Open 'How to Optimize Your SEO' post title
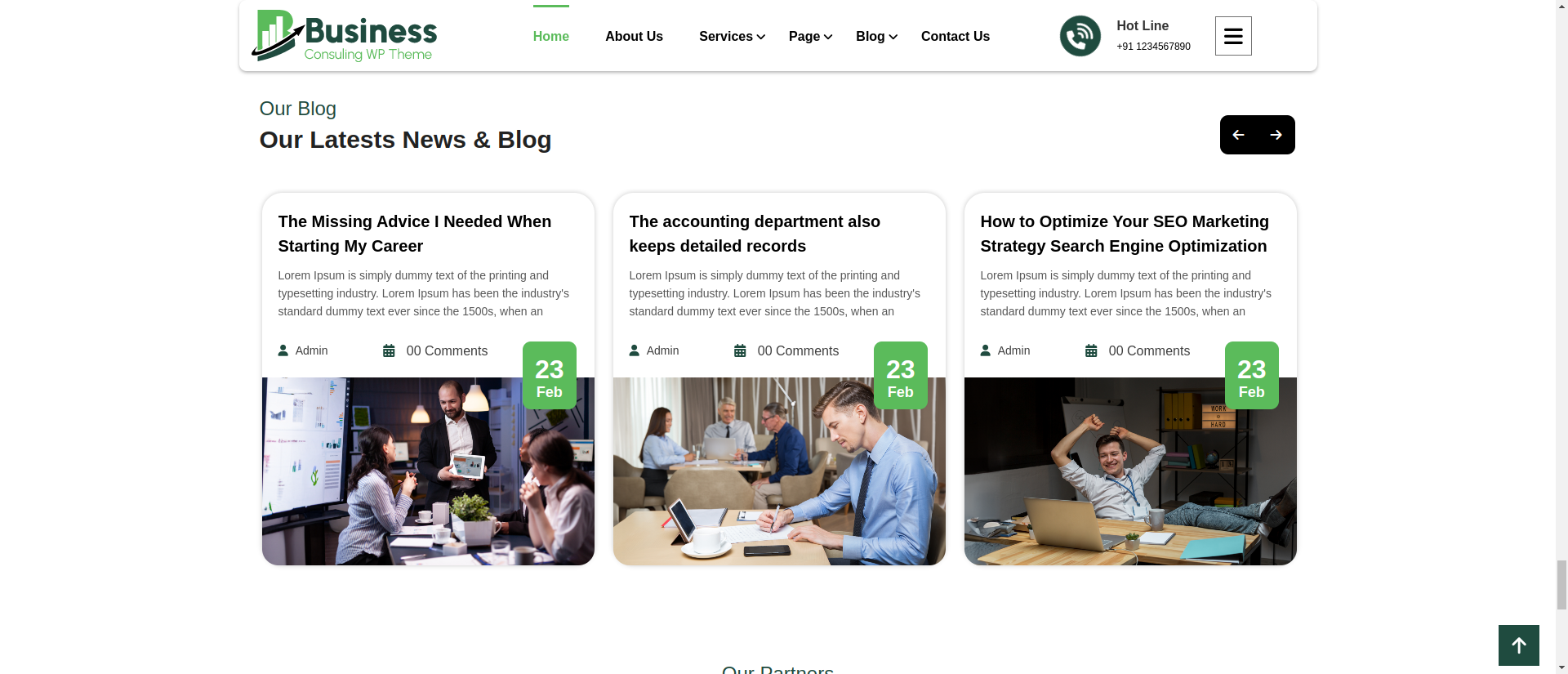1568x674 pixels. coord(1125,234)
